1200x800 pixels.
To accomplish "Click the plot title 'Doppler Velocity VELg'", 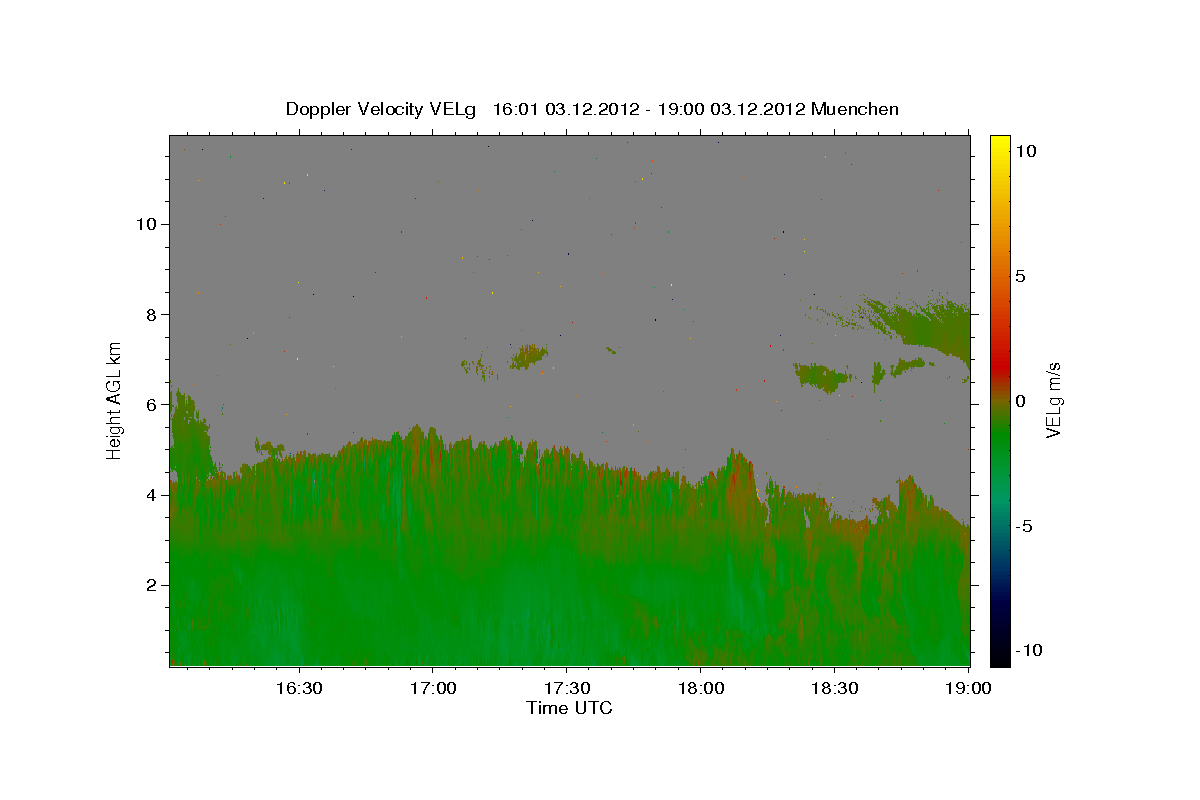I will (x=383, y=109).
